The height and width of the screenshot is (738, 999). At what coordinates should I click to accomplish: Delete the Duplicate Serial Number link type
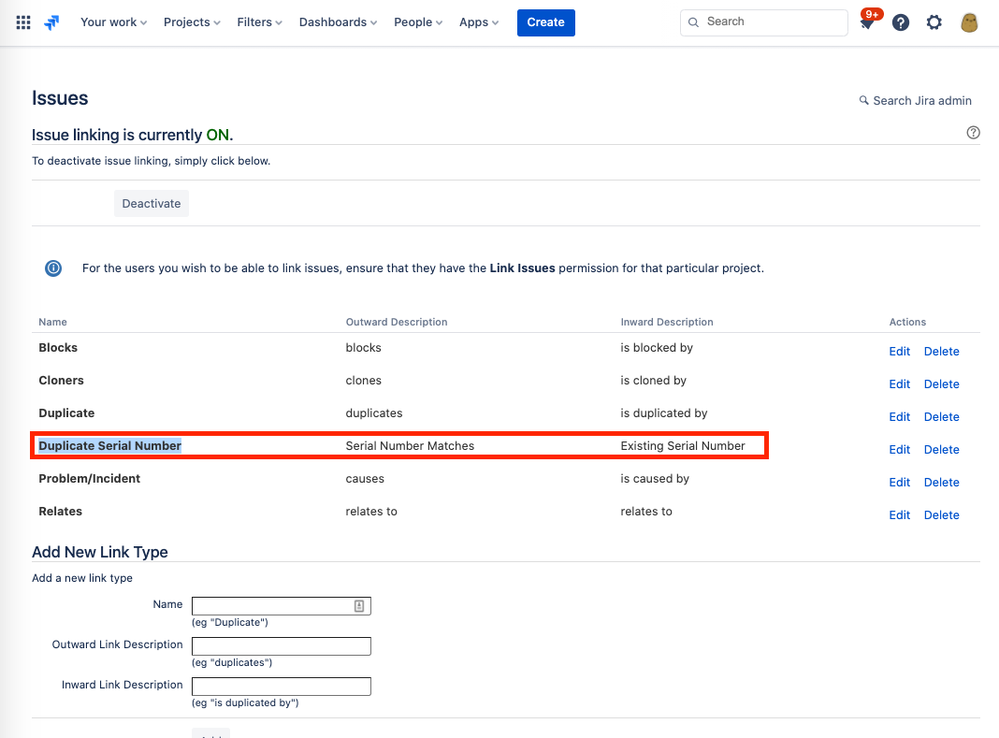point(941,449)
